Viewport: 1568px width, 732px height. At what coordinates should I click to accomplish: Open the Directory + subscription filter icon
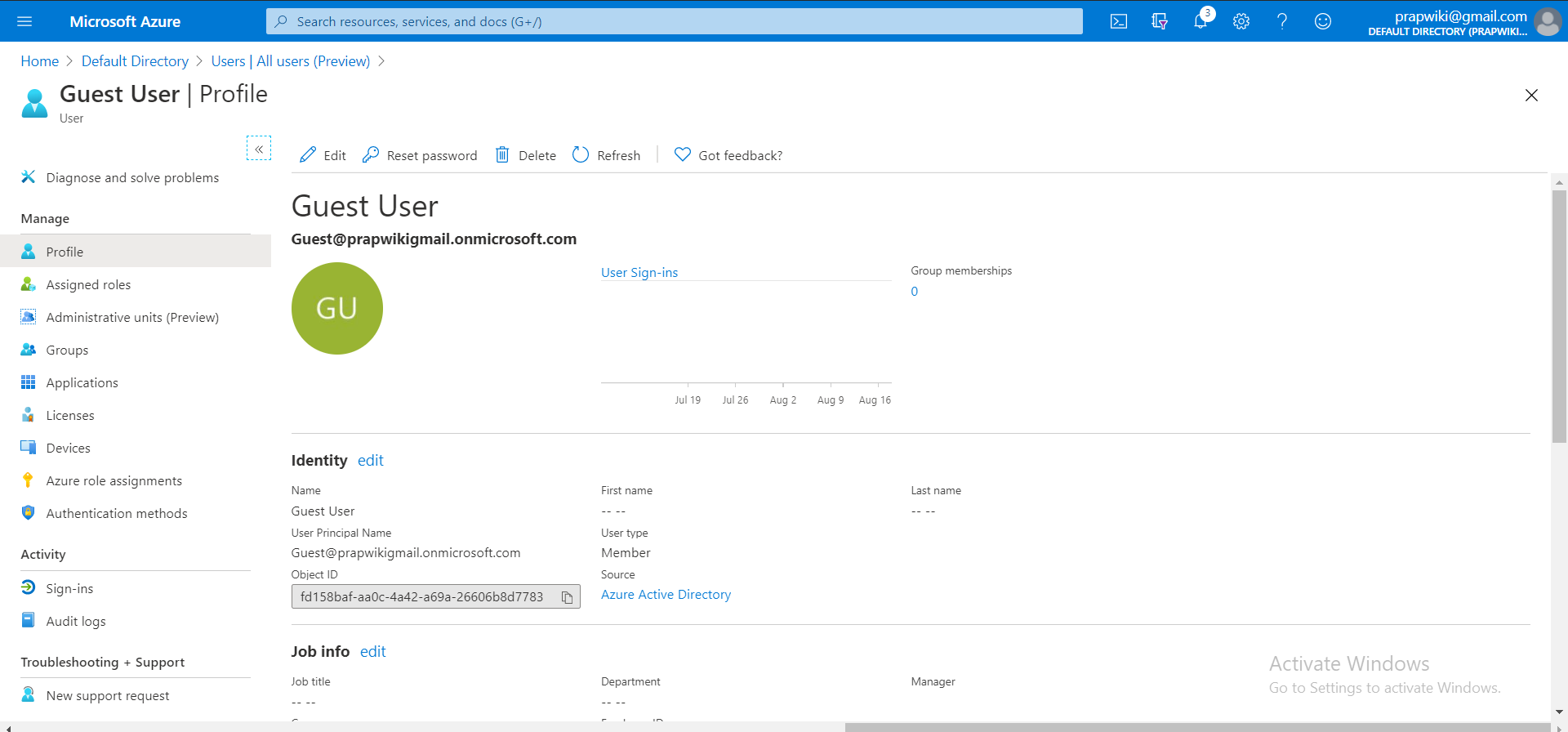tap(1160, 21)
